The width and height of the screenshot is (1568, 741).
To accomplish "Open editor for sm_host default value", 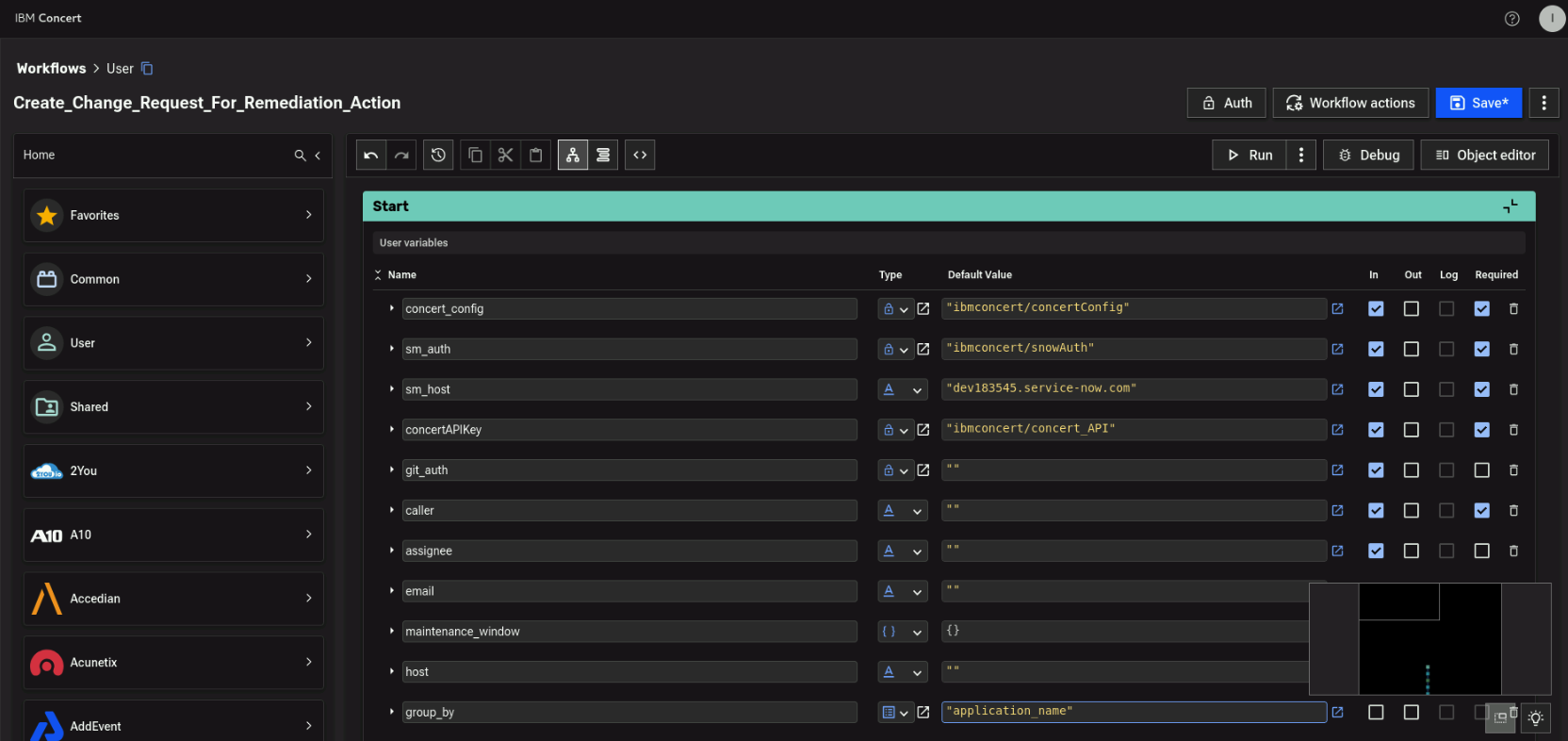I will pos(1337,389).
